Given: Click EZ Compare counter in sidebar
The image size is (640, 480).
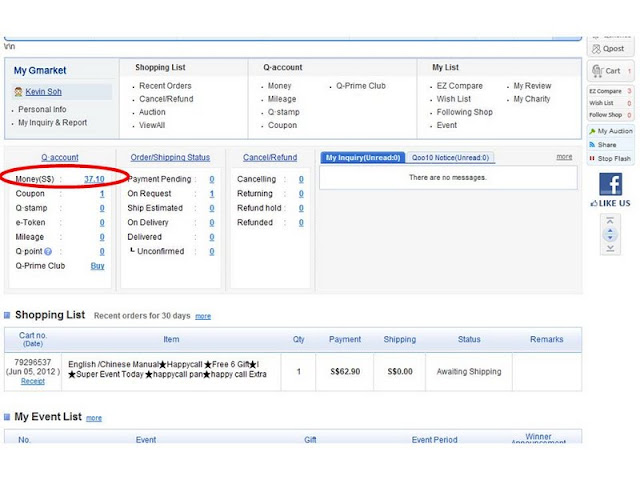Looking at the screenshot, I should [x=610, y=91].
